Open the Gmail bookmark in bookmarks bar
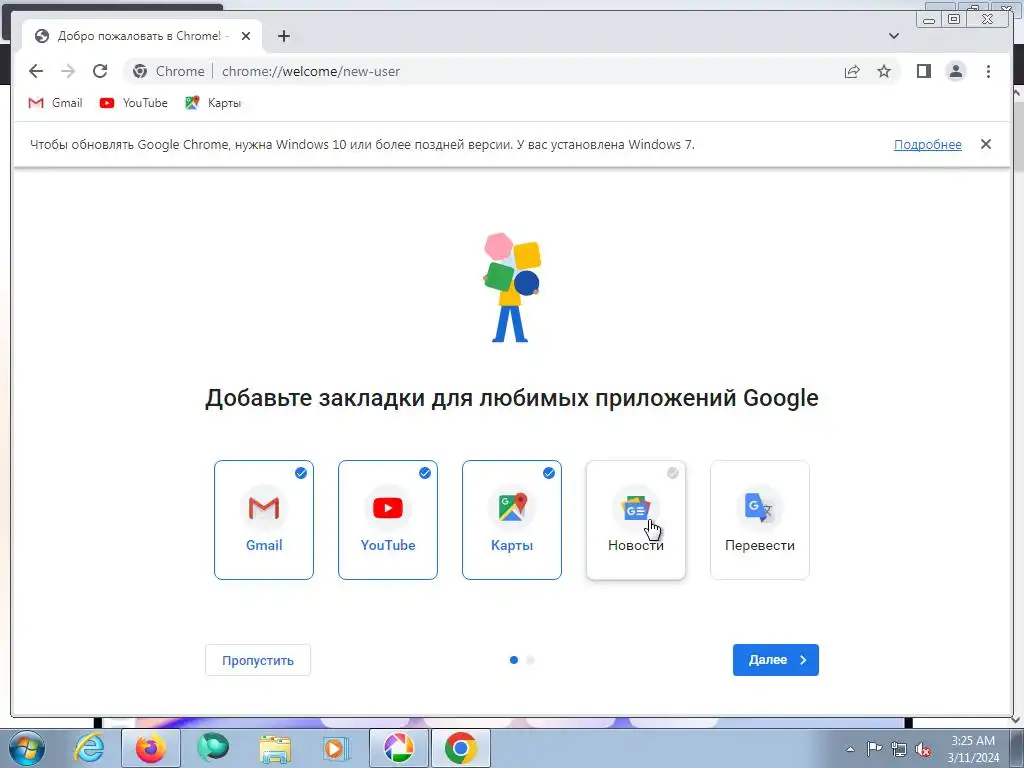This screenshot has height=768, width=1024. tap(56, 103)
